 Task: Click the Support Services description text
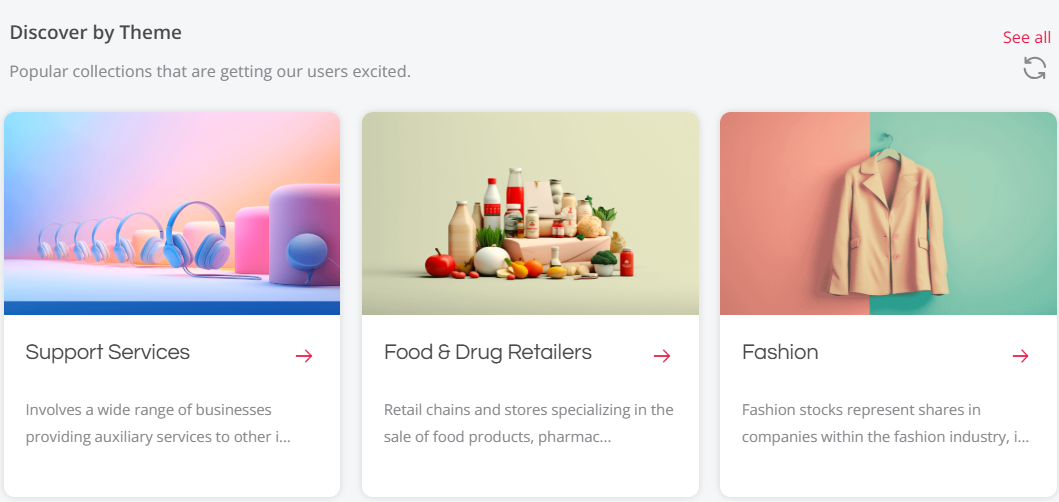tap(158, 423)
